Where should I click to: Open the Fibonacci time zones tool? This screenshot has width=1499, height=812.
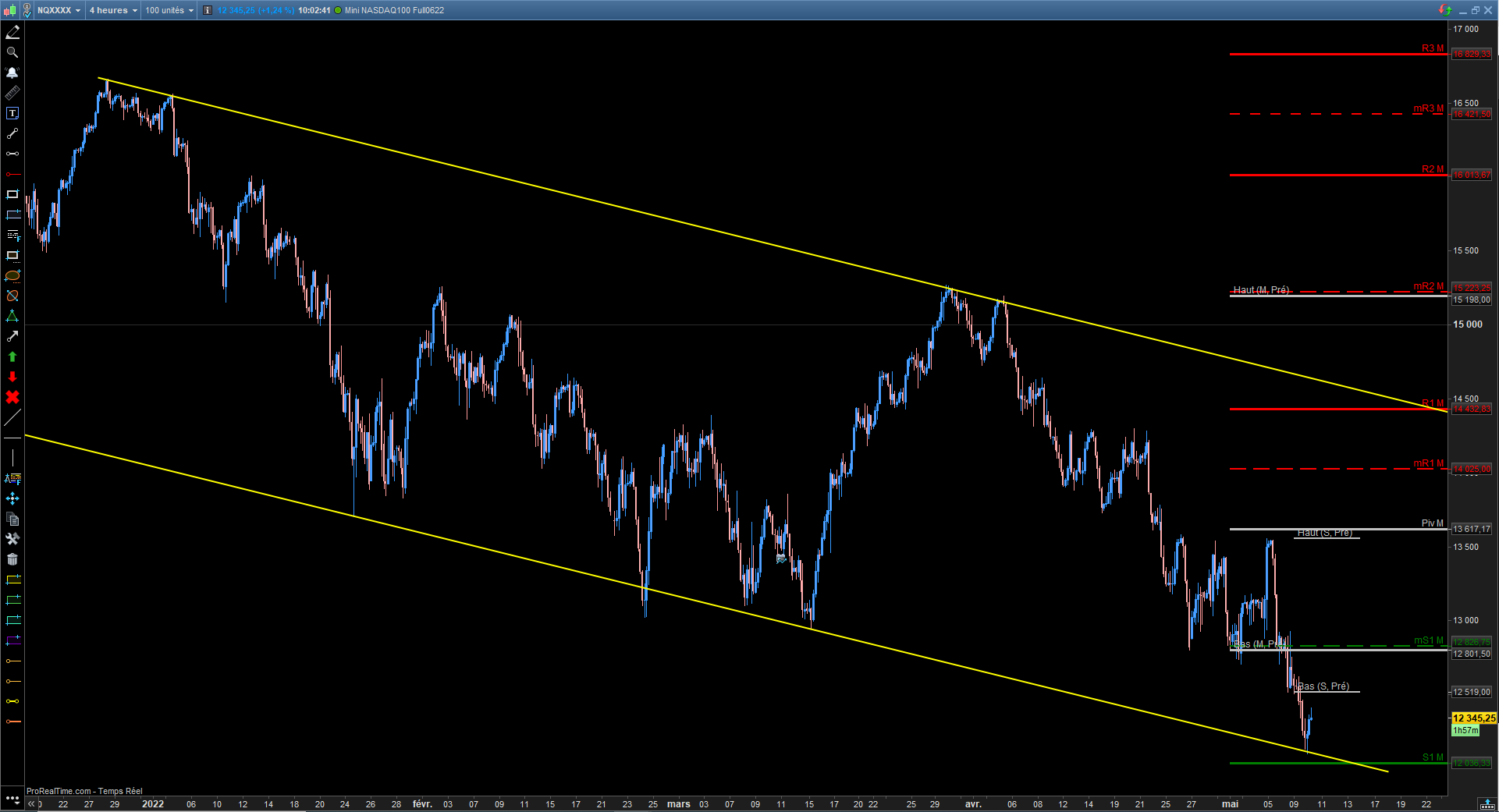click(12, 478)
